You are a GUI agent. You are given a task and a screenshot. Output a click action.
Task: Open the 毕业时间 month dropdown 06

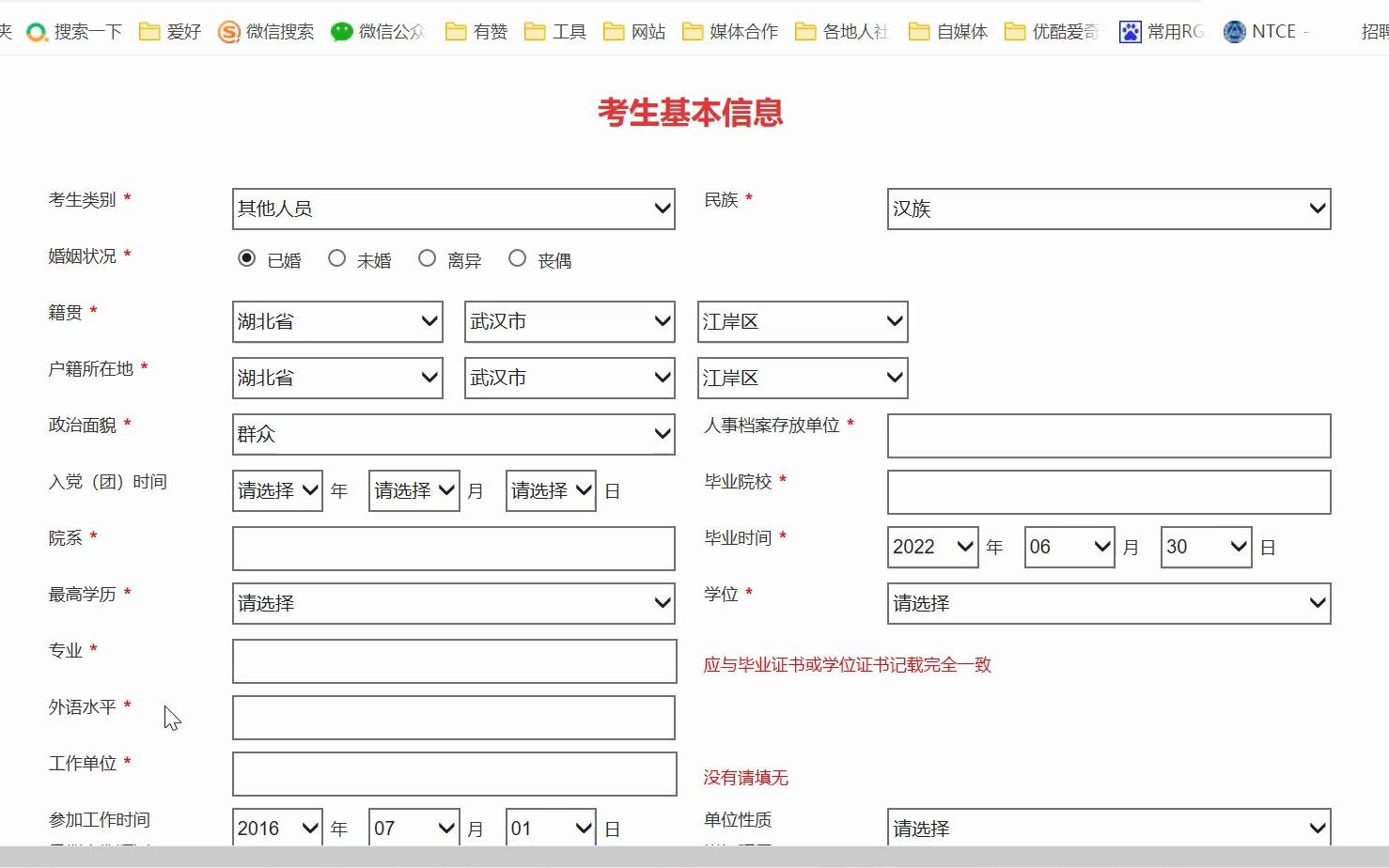point(1069,547)
